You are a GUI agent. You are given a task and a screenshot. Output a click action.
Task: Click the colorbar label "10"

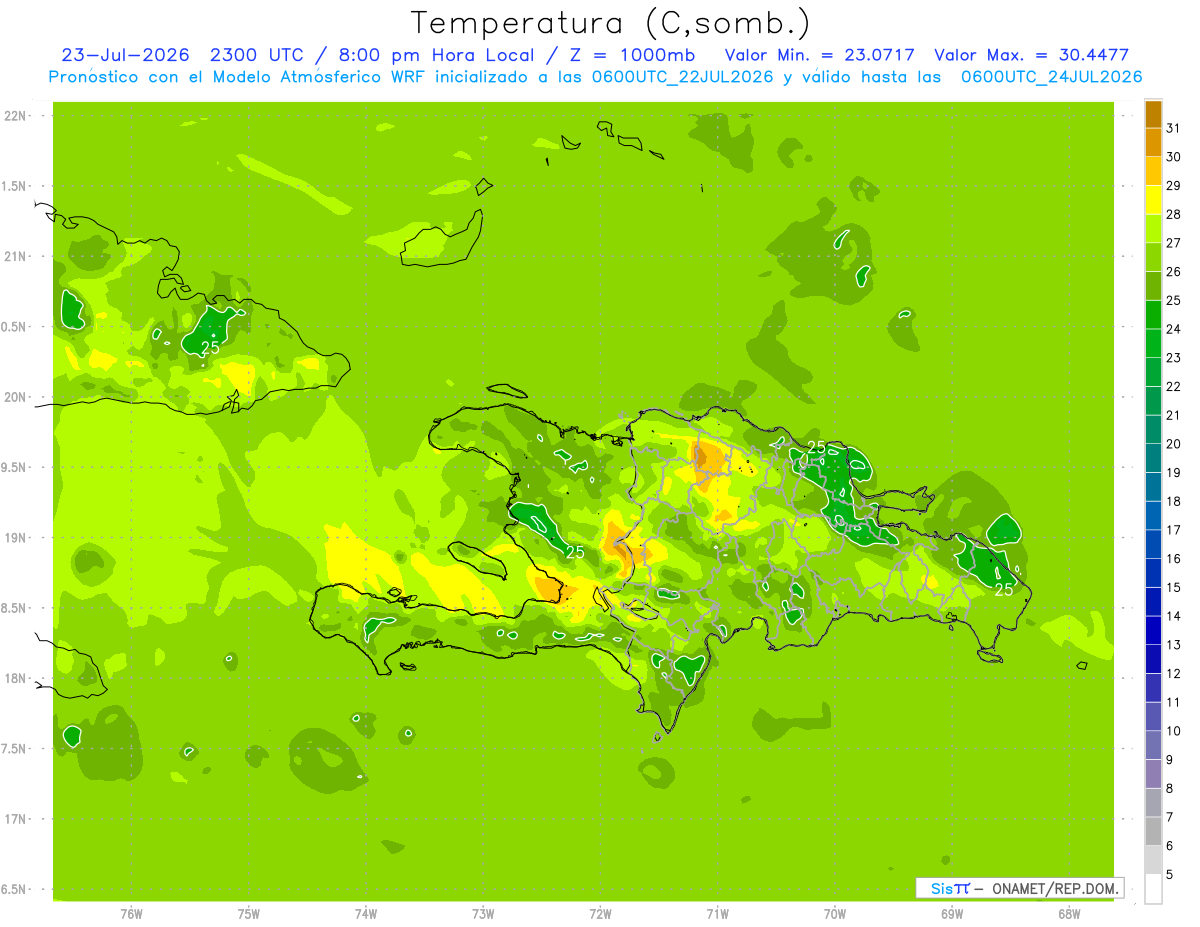point(1173,731)
